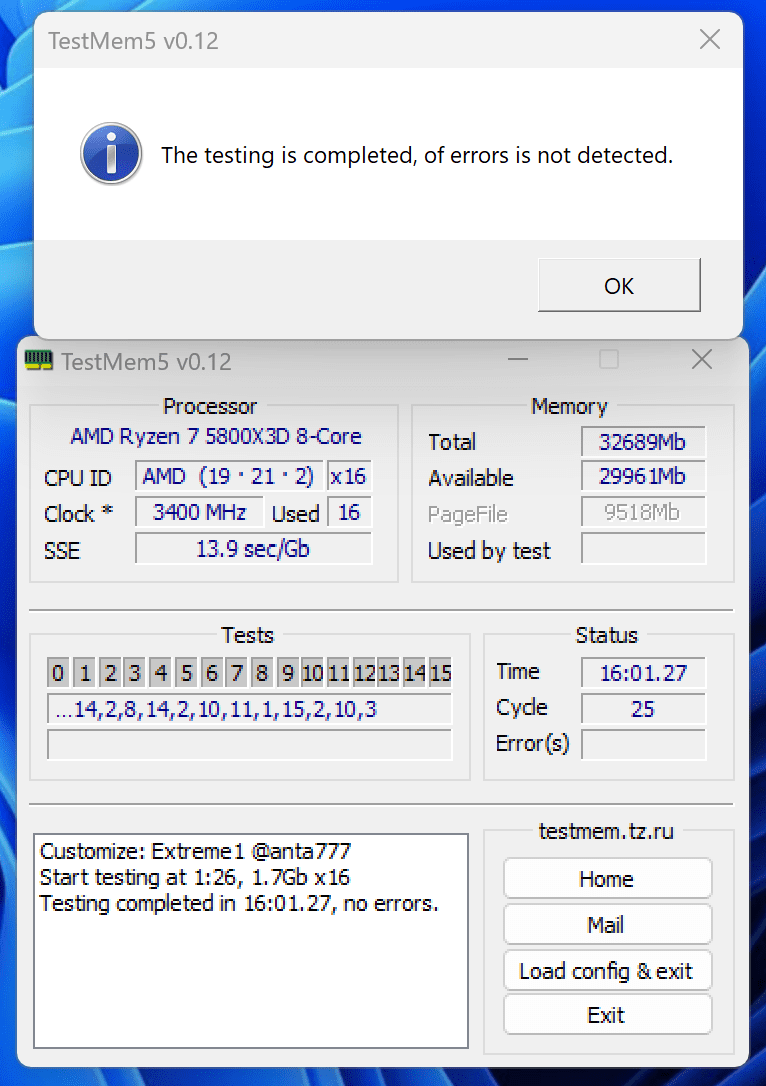Select test number 15 box
766x1086 pixels.
pyautogui.click(x=440, y=673)
